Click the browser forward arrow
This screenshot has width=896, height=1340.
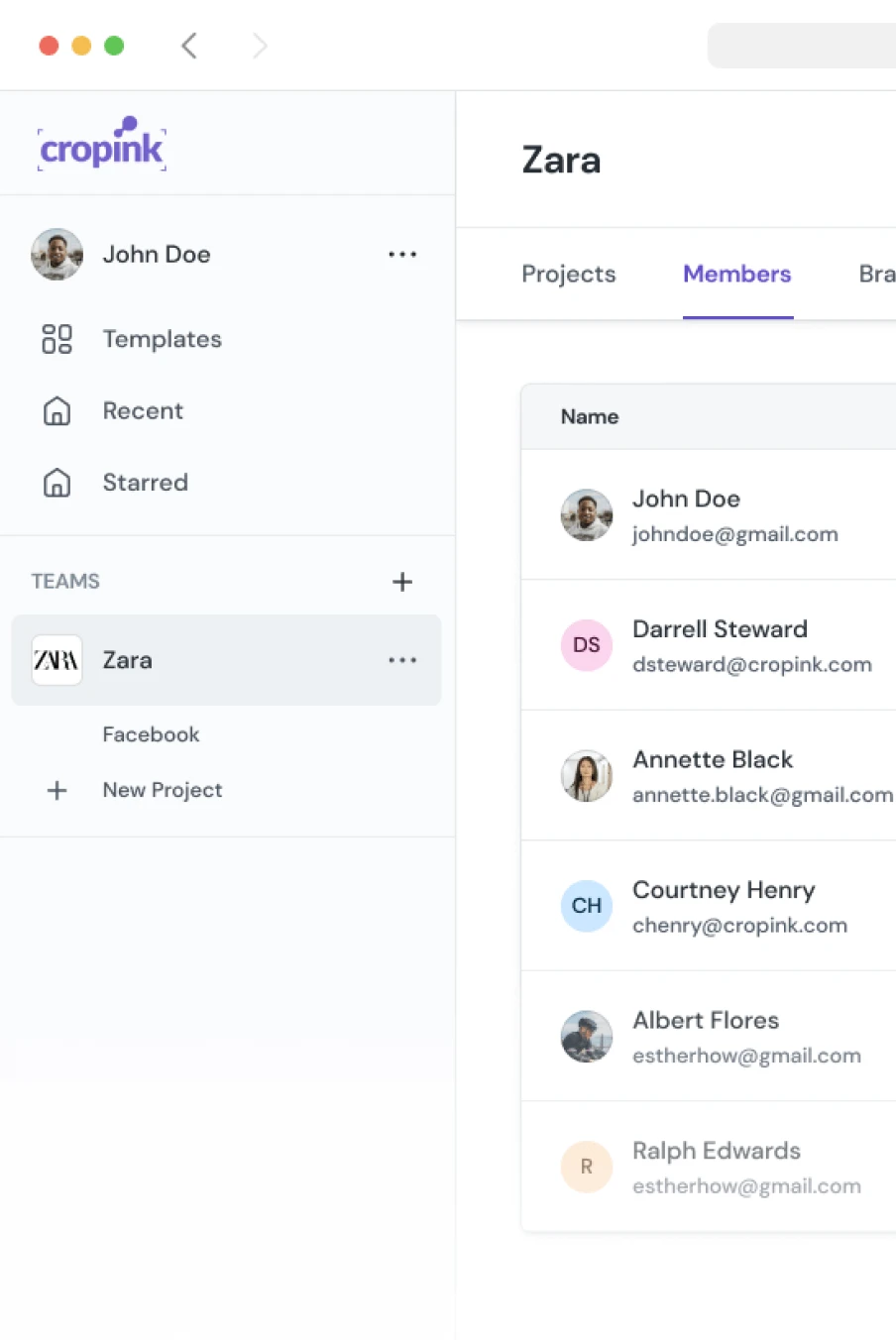(x=260, y=46)
